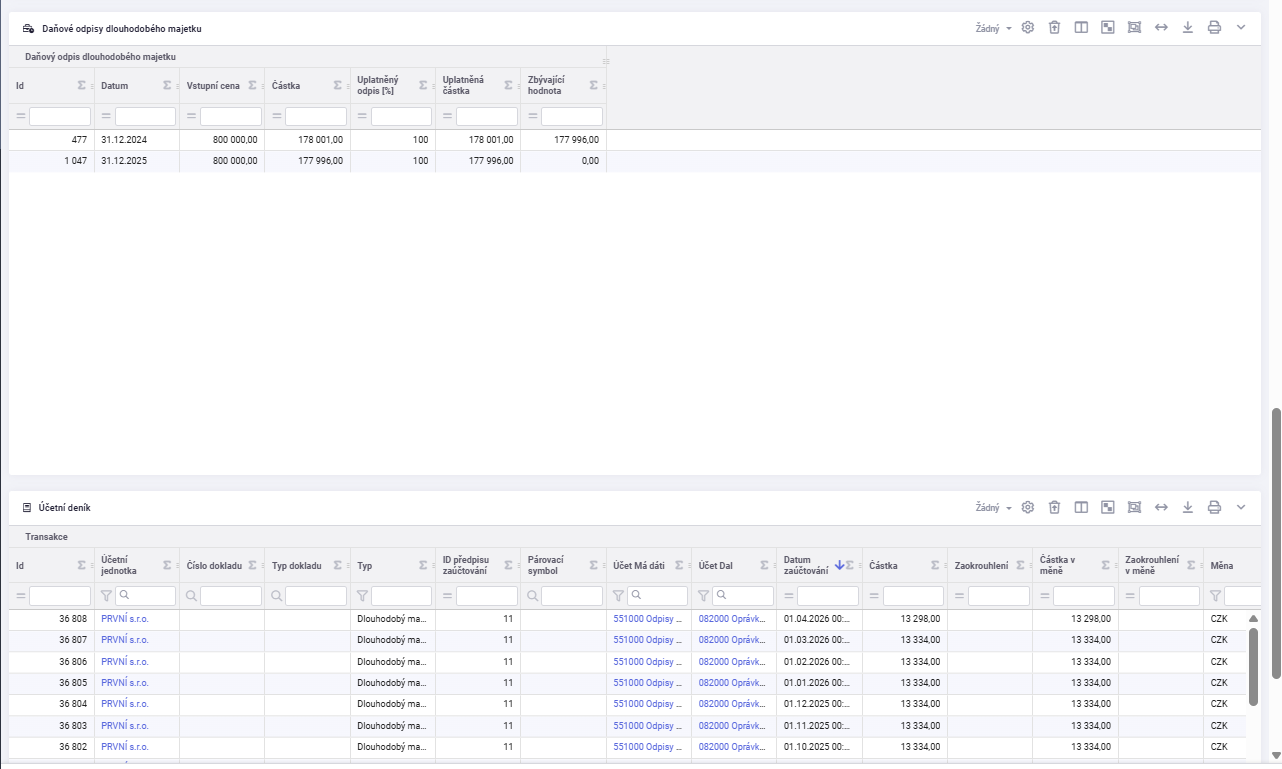Click the Párovací symbol search filter field

(572, 596)
